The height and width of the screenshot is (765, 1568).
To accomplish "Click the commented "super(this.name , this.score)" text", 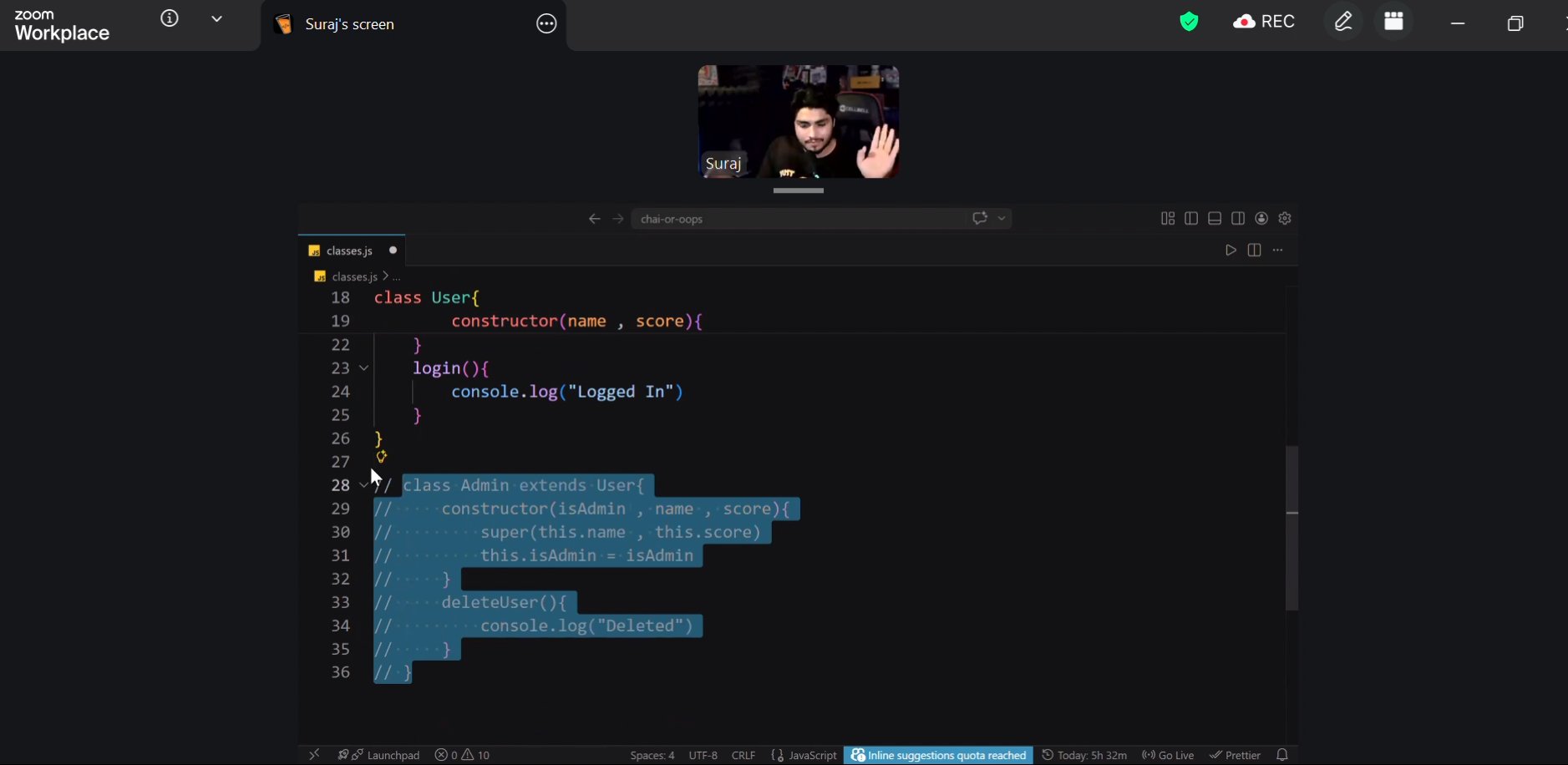I will coord(621,532).
